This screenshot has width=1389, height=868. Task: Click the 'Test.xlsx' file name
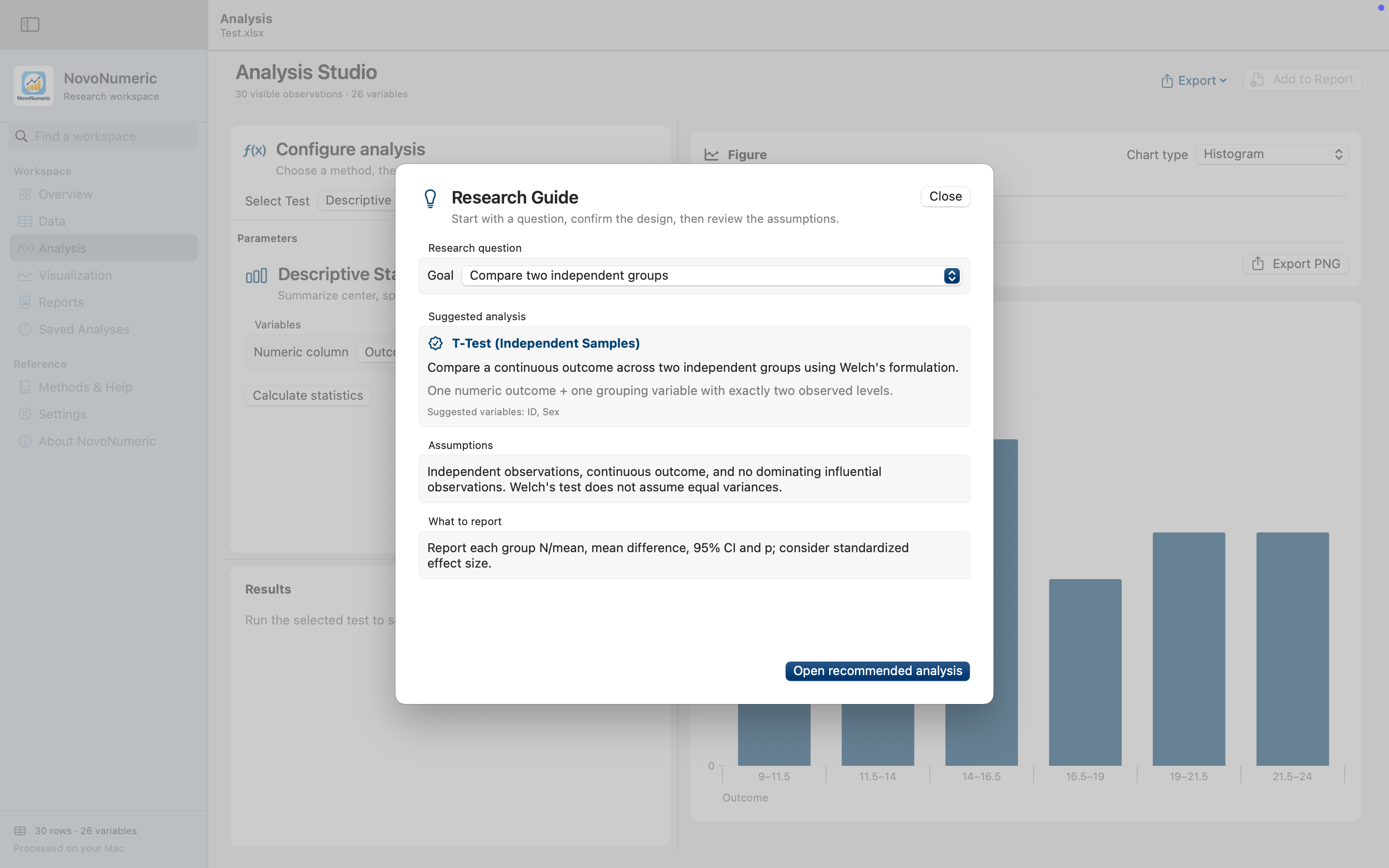[242, 33]
